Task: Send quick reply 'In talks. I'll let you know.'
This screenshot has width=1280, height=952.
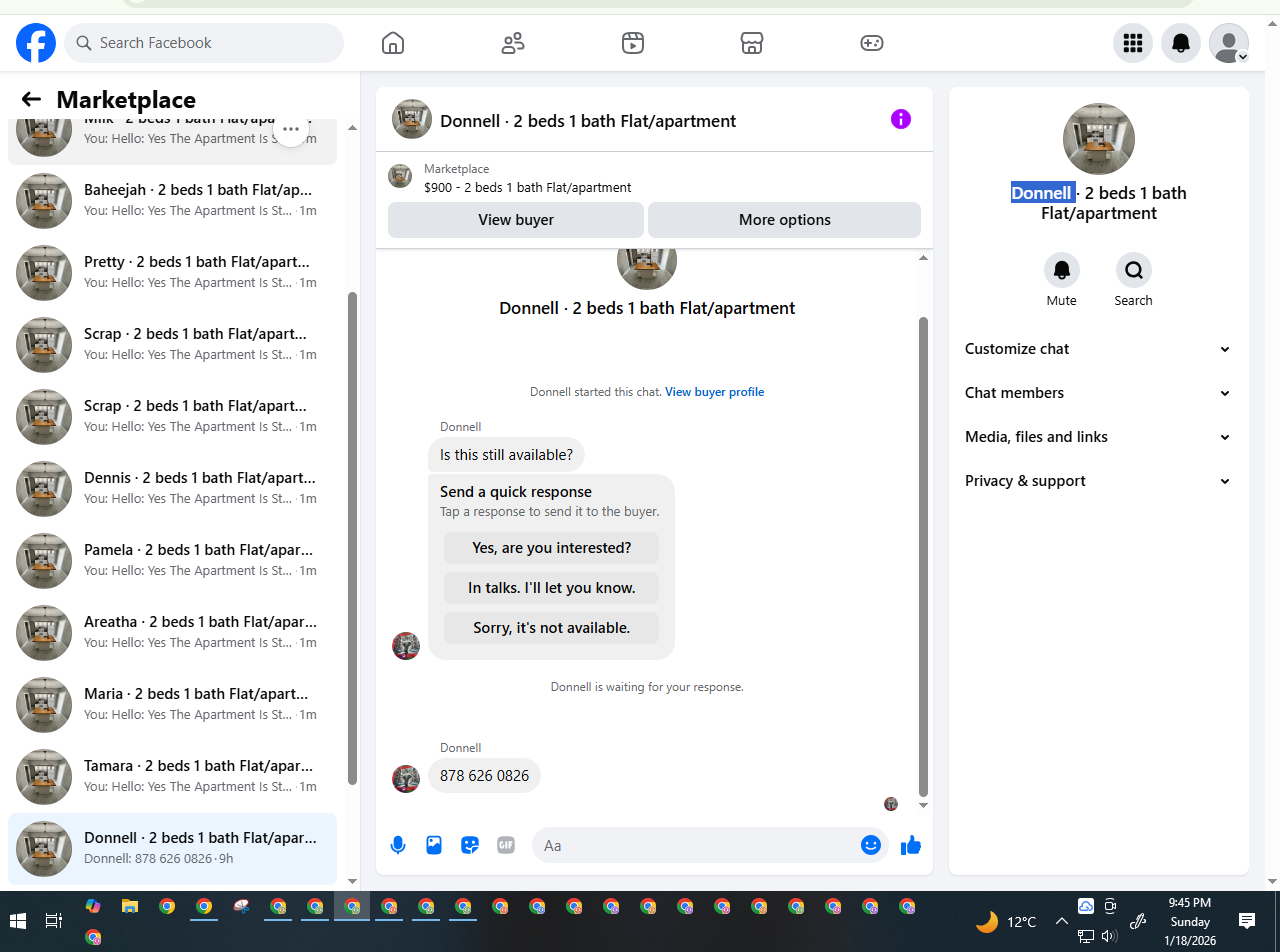Action: 552,588
